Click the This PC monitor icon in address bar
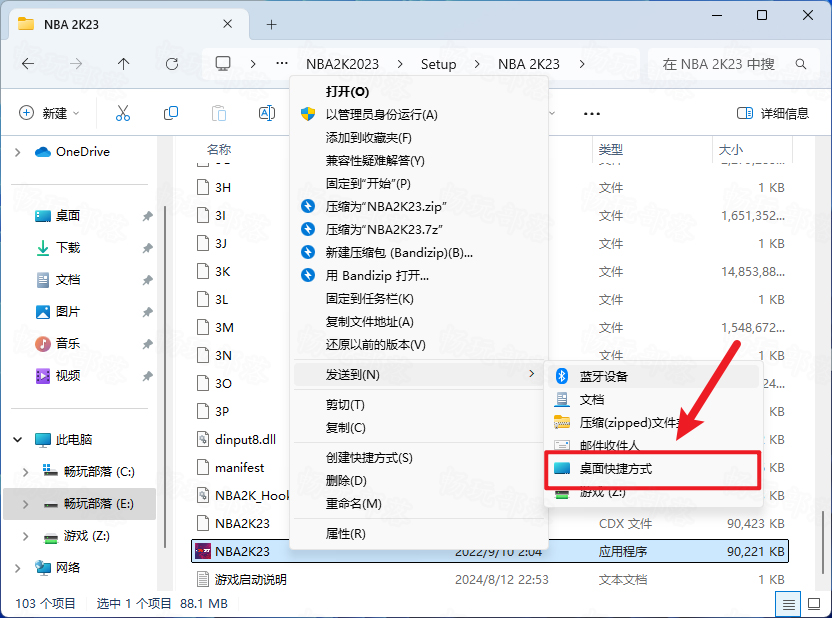Viewport: 832px width, 618px height. [223, 64]
